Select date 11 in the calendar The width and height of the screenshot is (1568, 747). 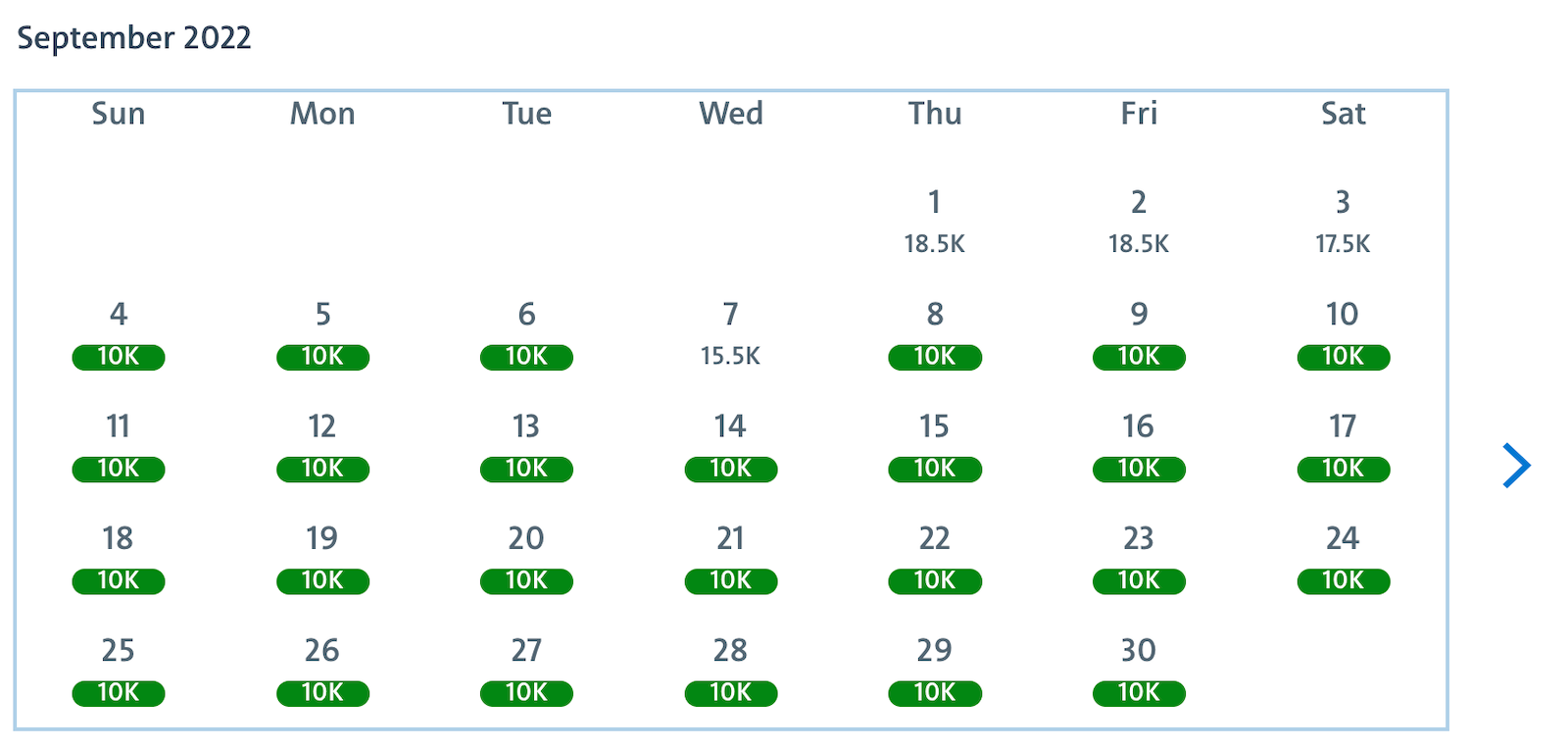tap(118, 426)
